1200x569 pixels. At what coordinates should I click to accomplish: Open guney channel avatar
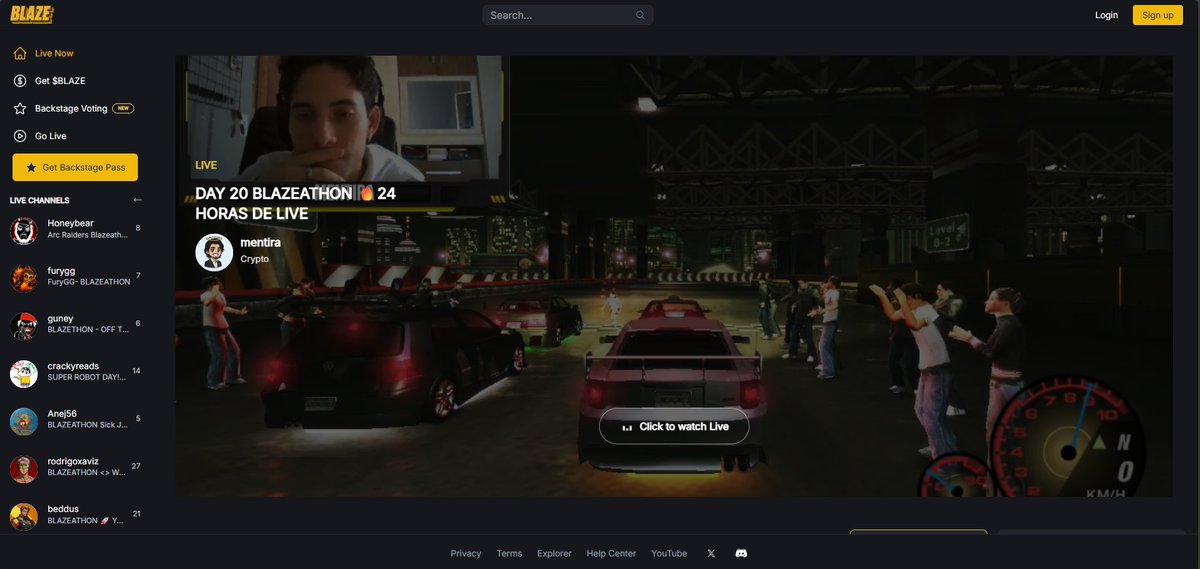pos(24,326)
